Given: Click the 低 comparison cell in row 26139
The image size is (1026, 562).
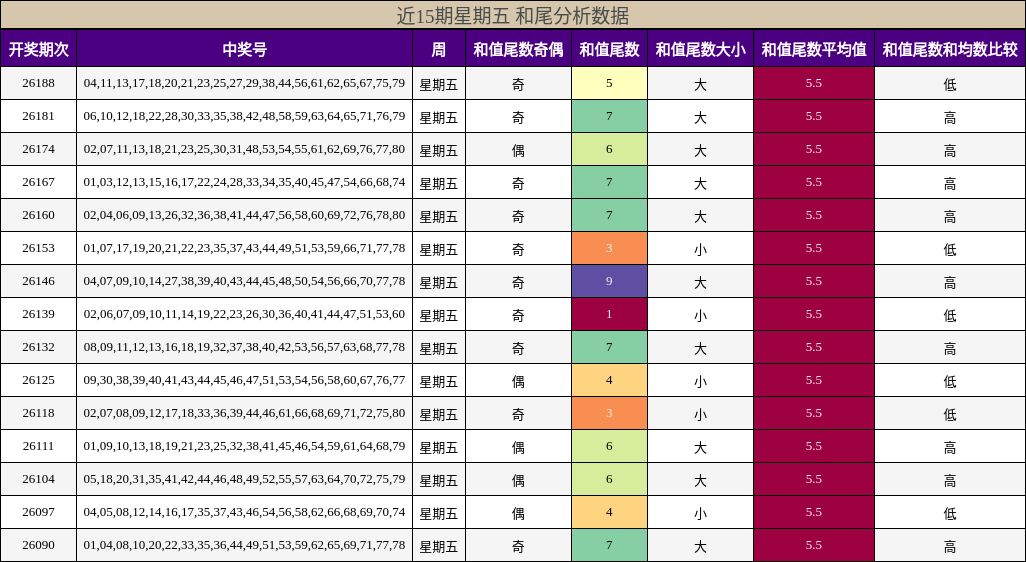Looking at the screenshot, I should [x=950, y=315].
